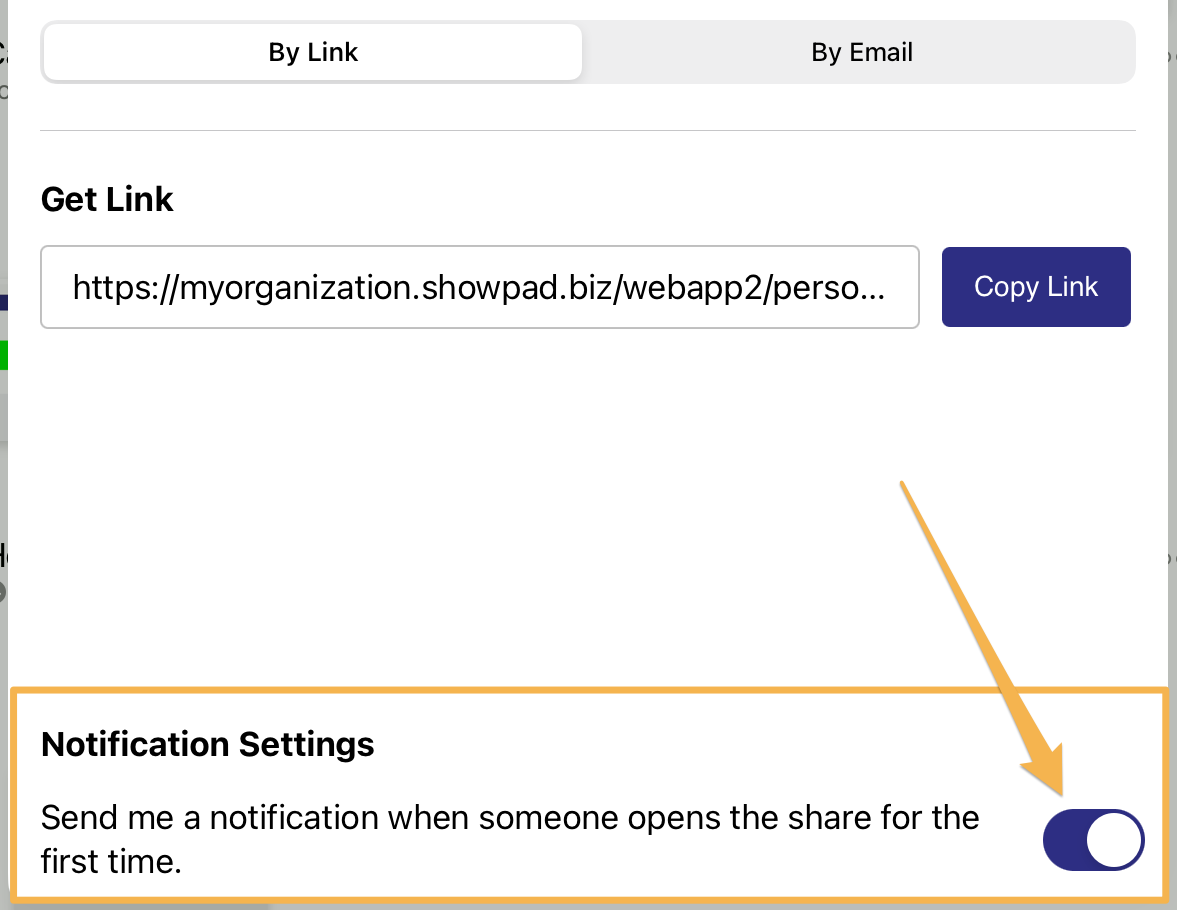Click the Notification Settings heading
Image resolution: width=1177 pixels, height=910 pixels.
[207, 744]
